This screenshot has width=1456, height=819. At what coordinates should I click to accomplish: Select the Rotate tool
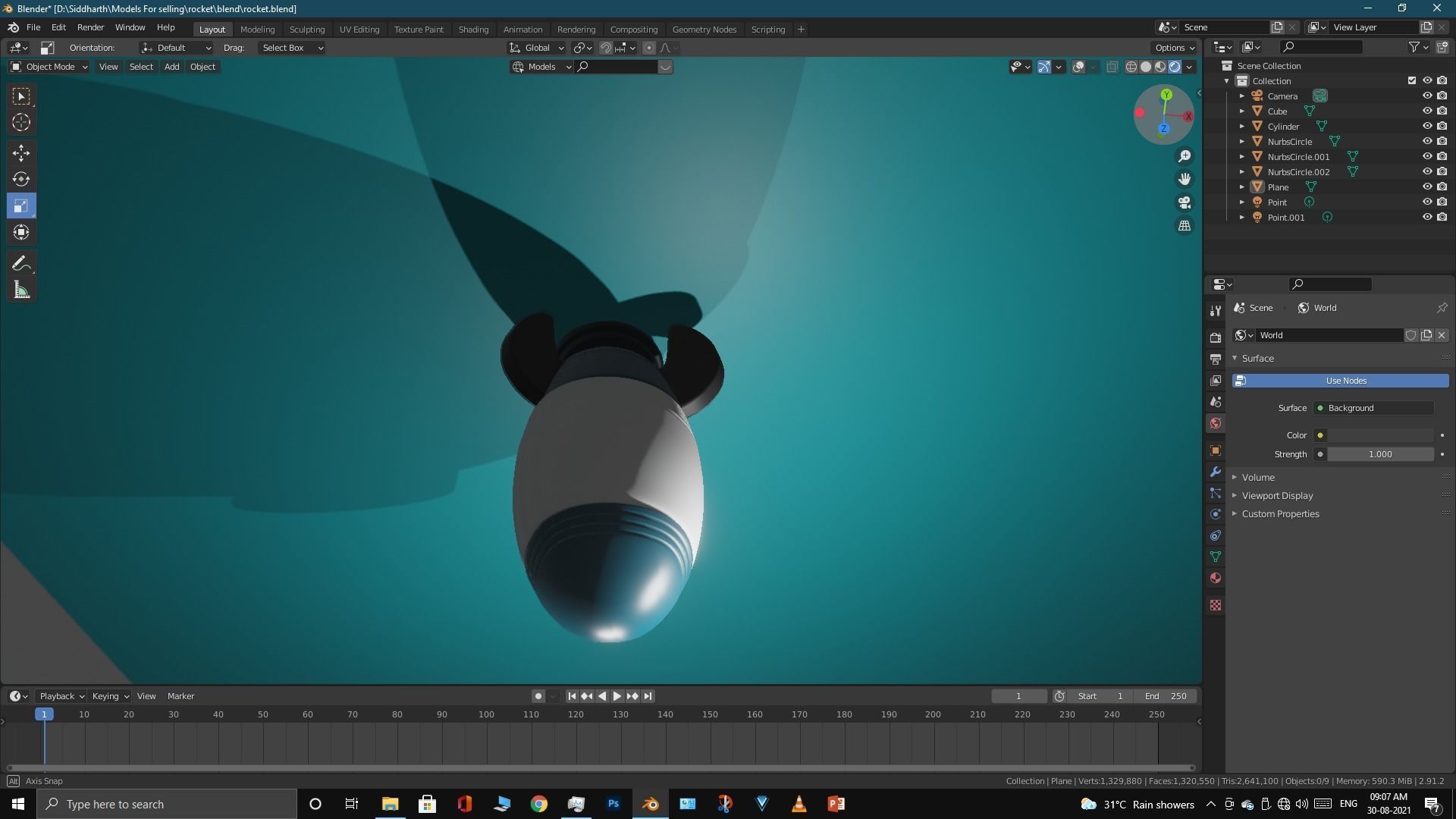(x=21, y=180)
